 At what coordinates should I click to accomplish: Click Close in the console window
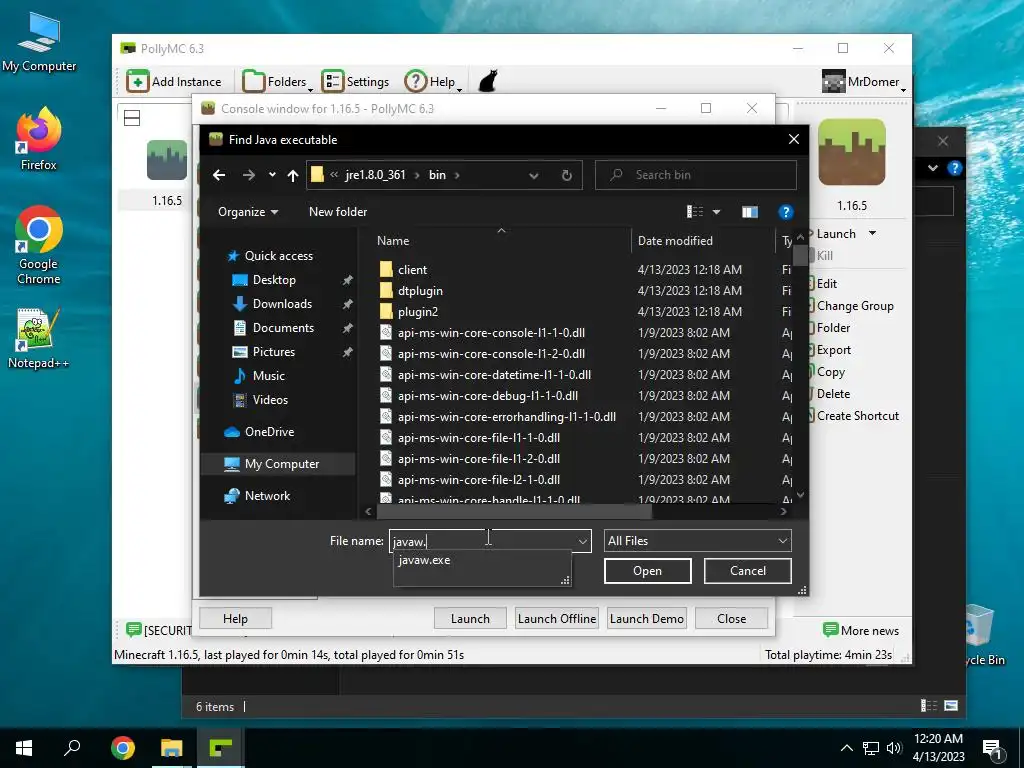point(731,618)
